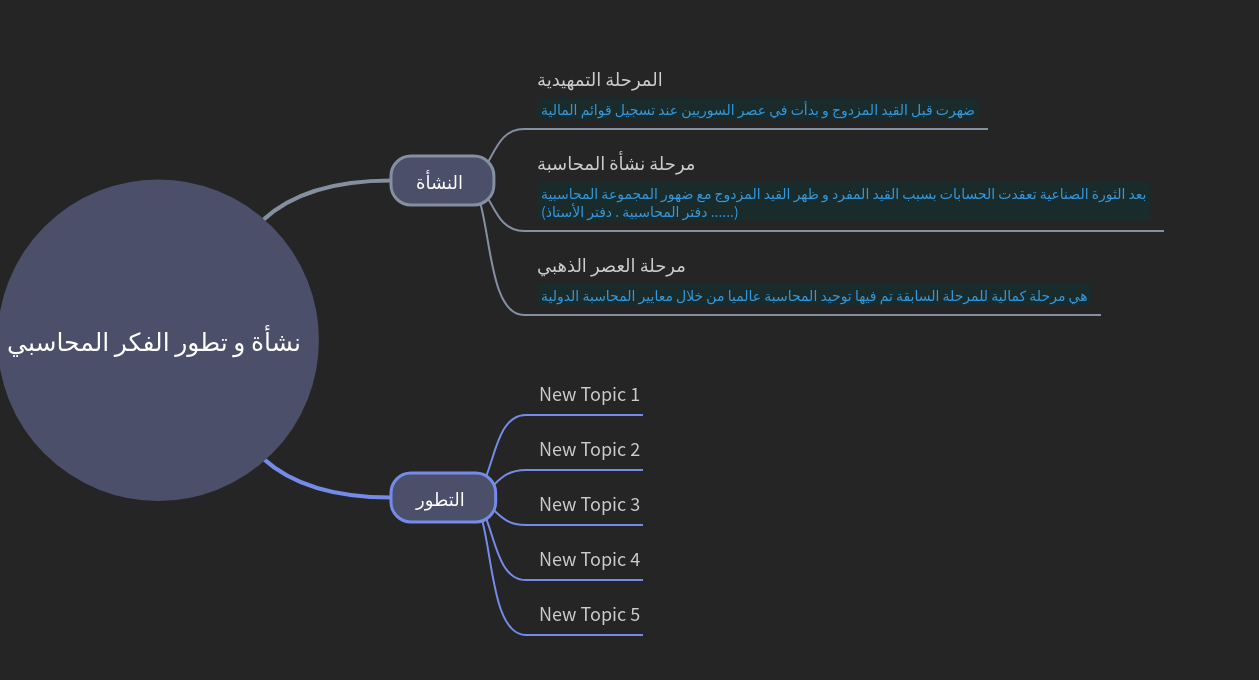
Task: Select the New Topic 4 node
Action: point(589,559)
